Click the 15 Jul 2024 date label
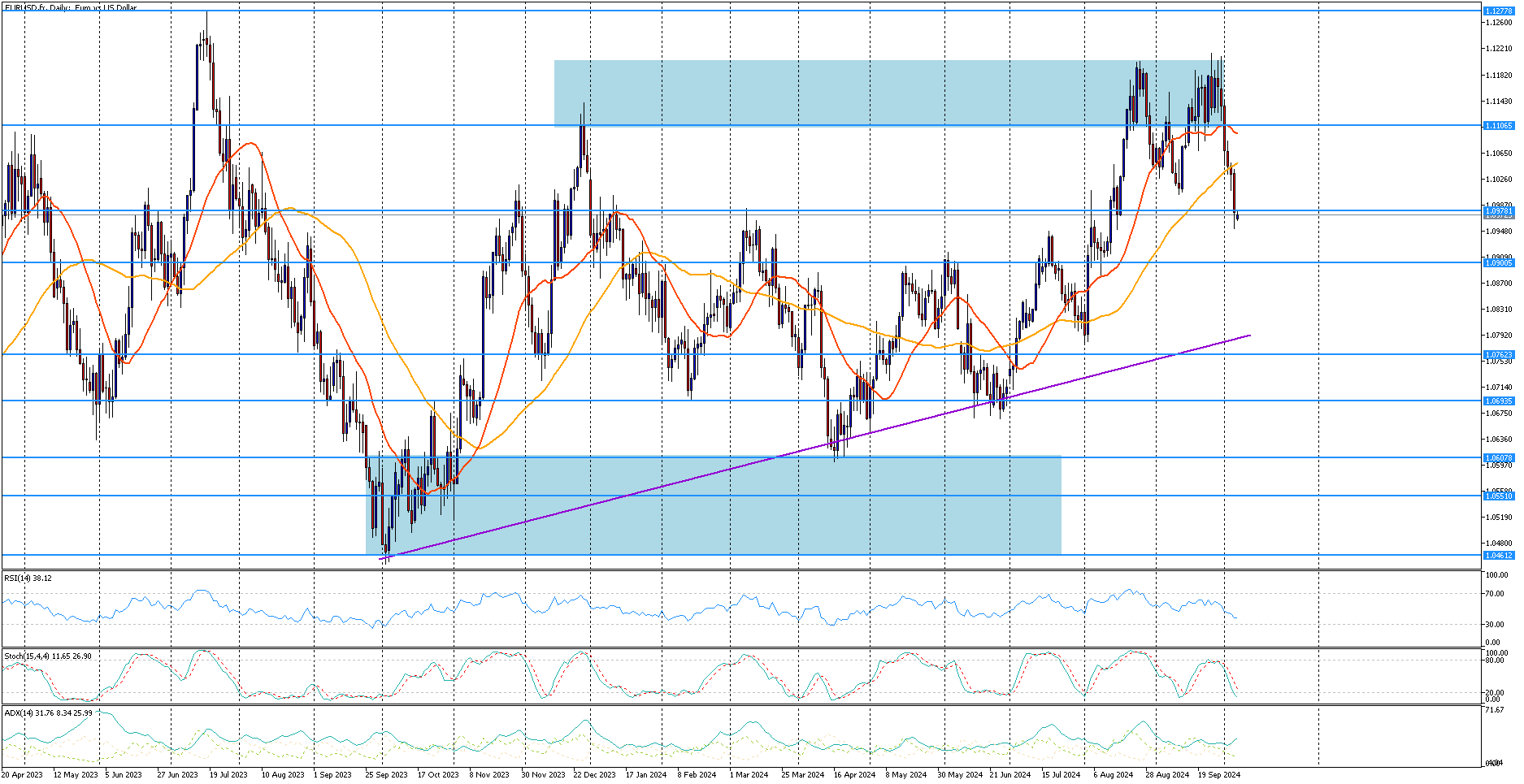This screenshot has height=784, width=1524. [x=1062, y=774]
